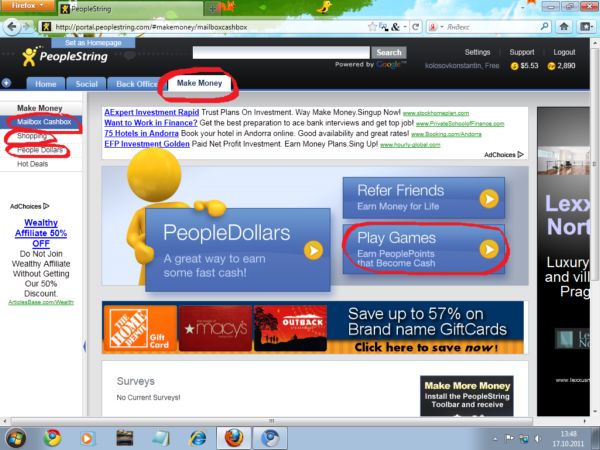Click the yellow arrow on Play Games
Image resolution: width=600 pixels, height=450 pixels.
point(489,249)
